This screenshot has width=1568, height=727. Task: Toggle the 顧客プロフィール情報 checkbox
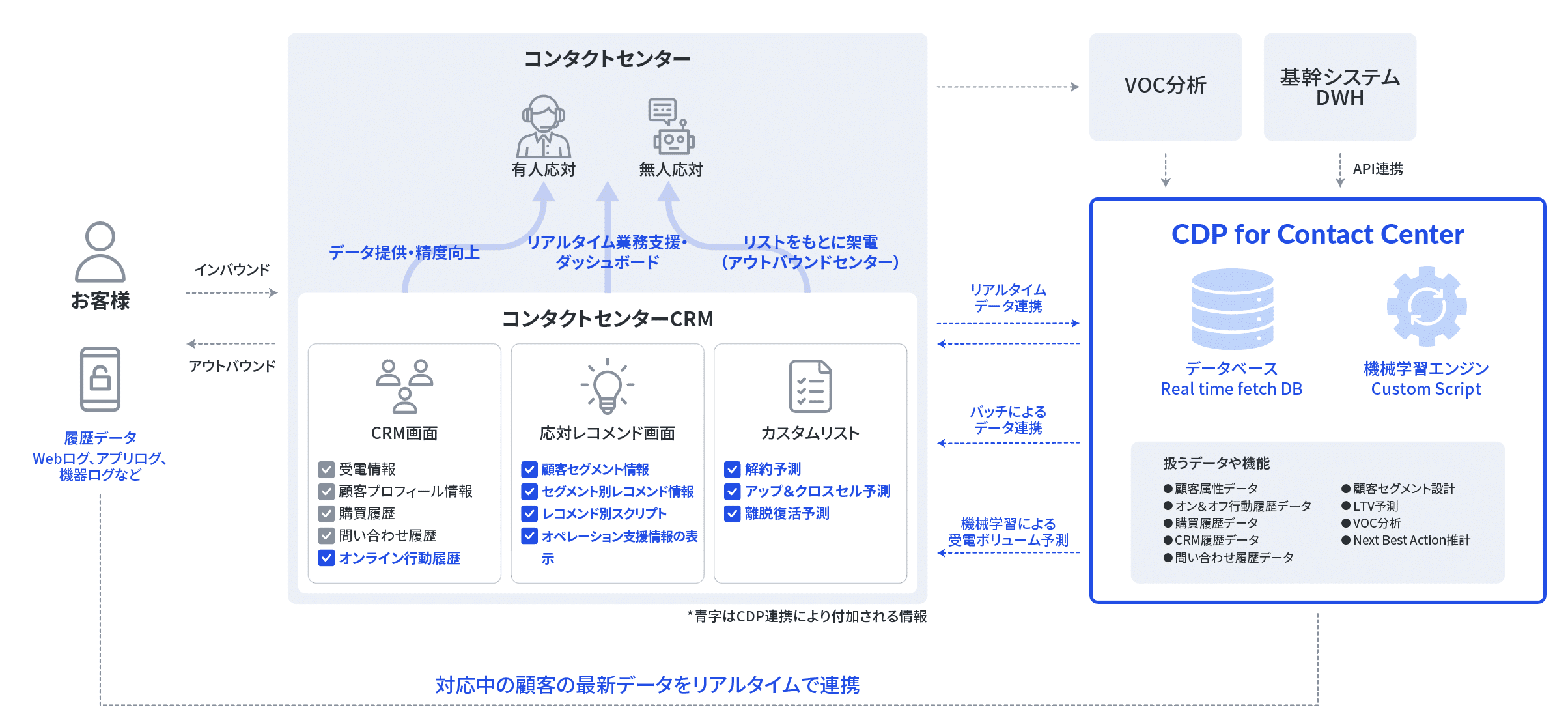326,491
